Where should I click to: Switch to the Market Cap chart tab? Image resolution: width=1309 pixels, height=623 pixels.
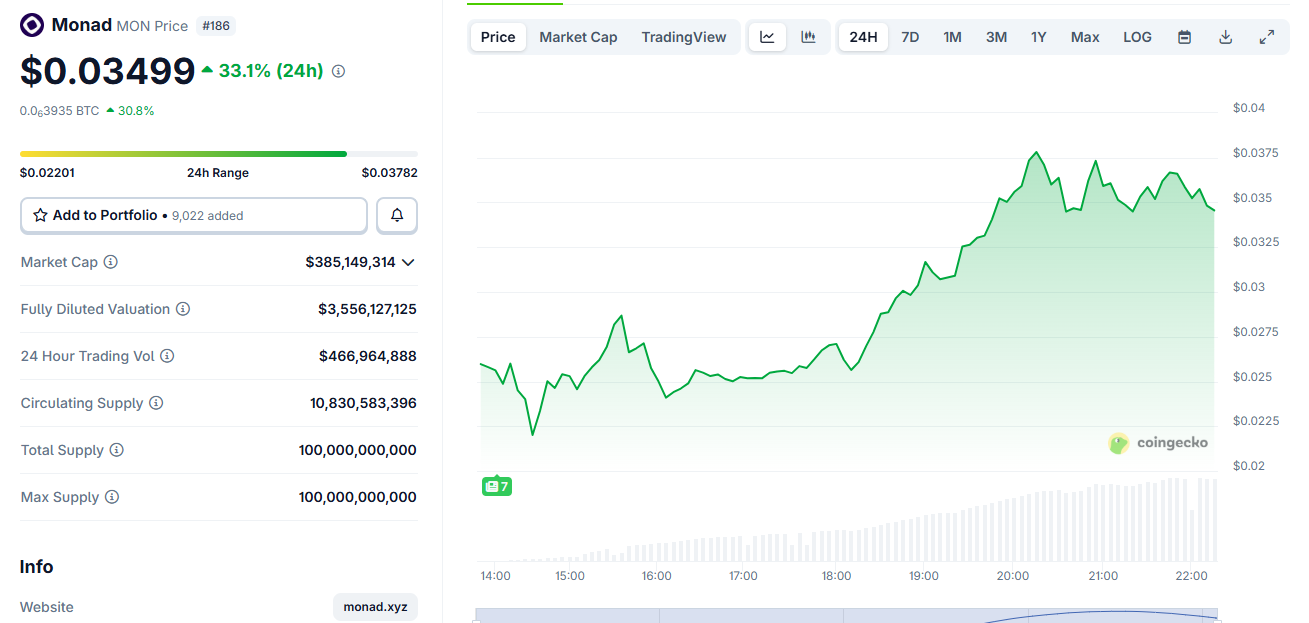(x=578, y=36)
